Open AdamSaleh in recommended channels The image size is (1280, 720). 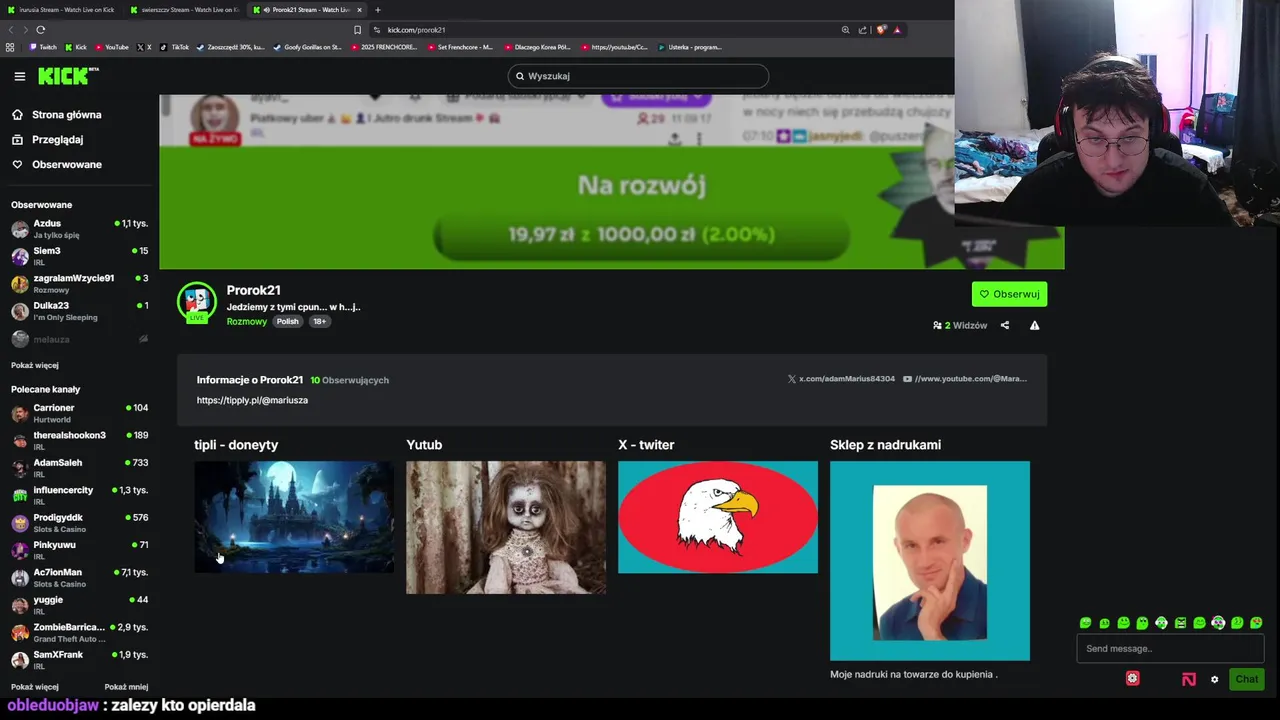[x=79, y=468]
